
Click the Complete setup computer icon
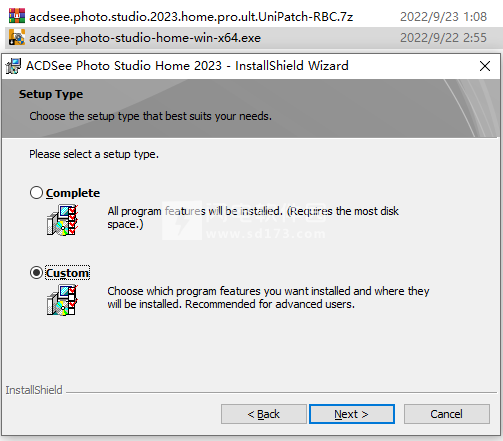[62, 220]
